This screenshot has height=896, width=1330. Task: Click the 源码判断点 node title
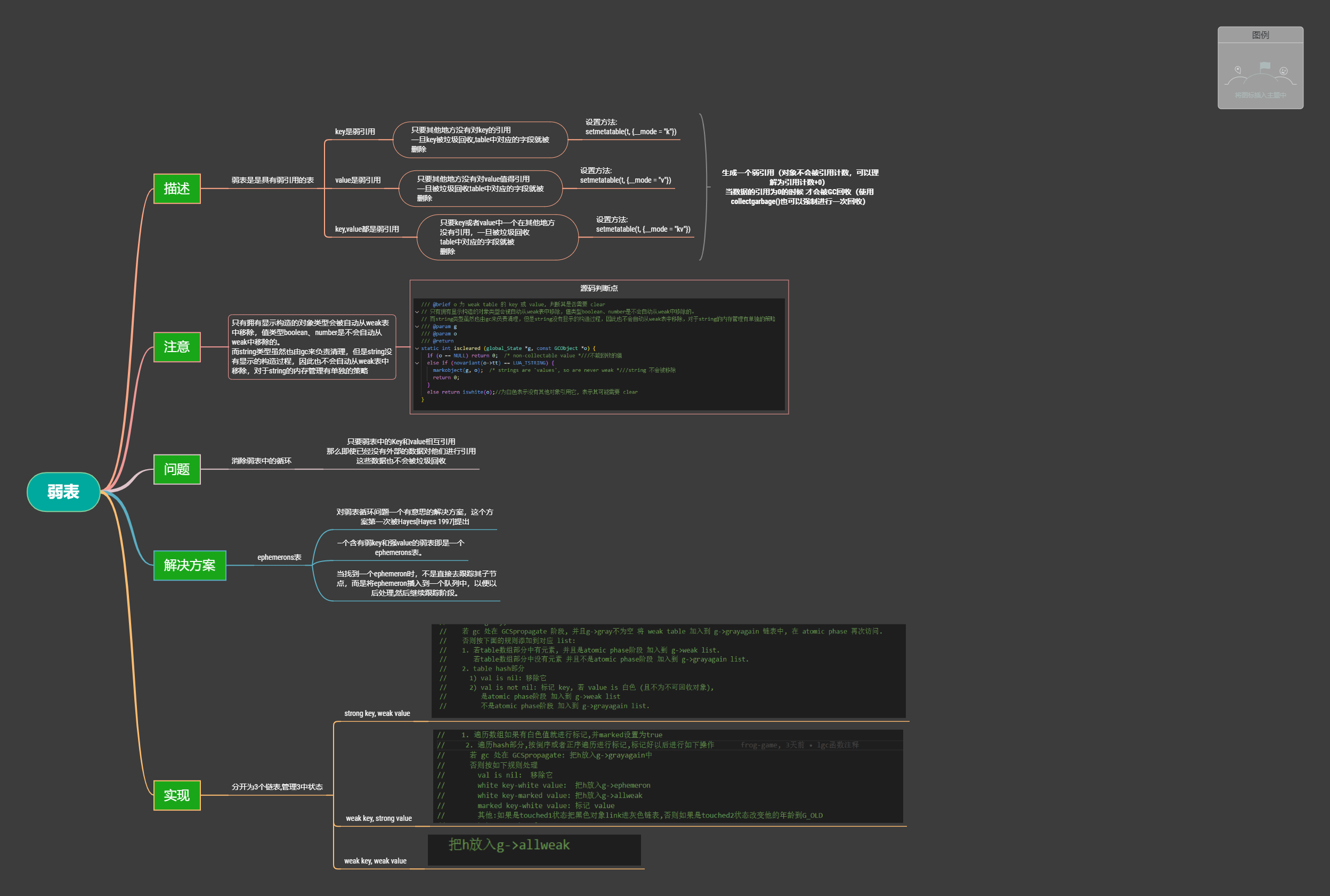[x=599, y=288]
